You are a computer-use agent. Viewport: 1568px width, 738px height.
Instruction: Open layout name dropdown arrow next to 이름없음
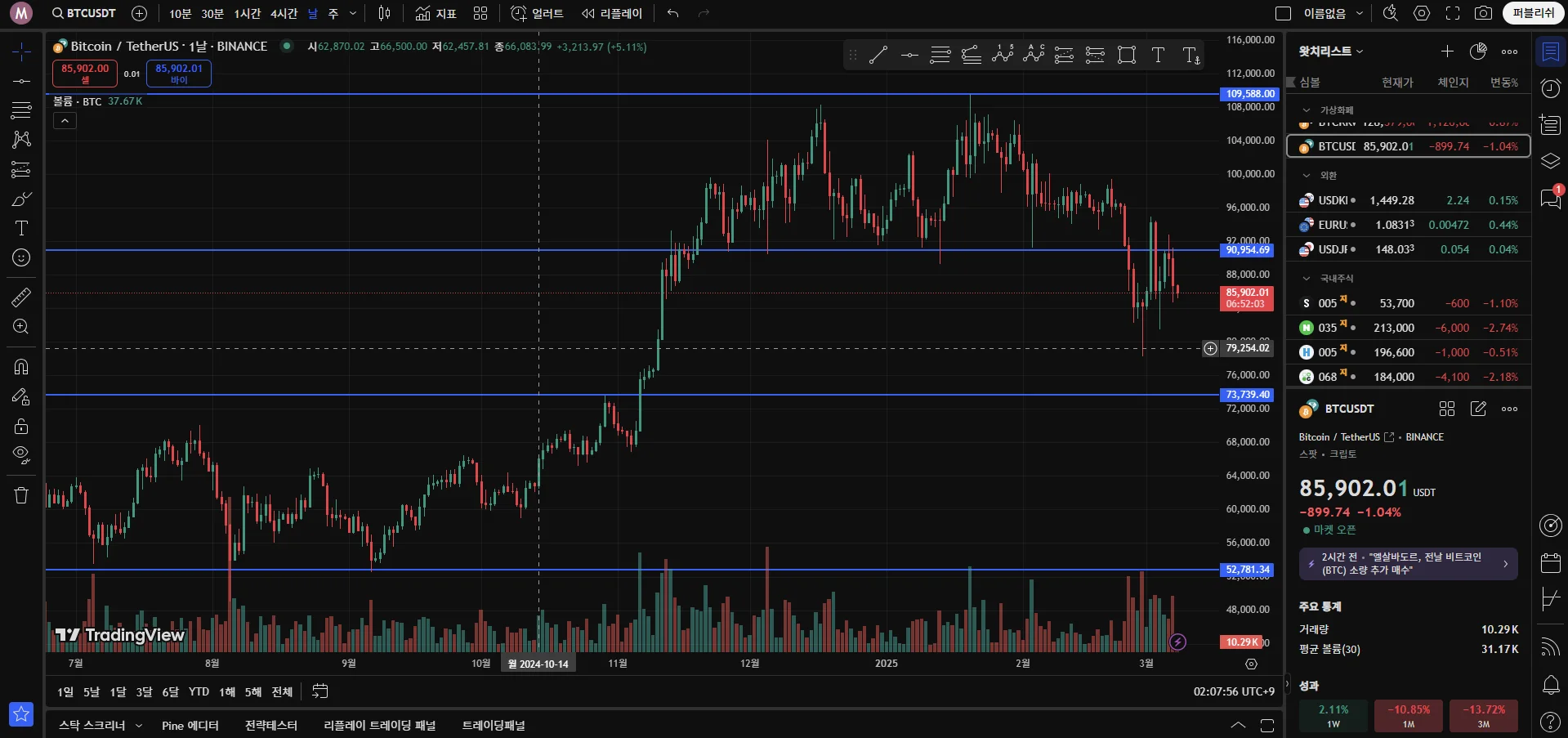[x=1359, y=13]
